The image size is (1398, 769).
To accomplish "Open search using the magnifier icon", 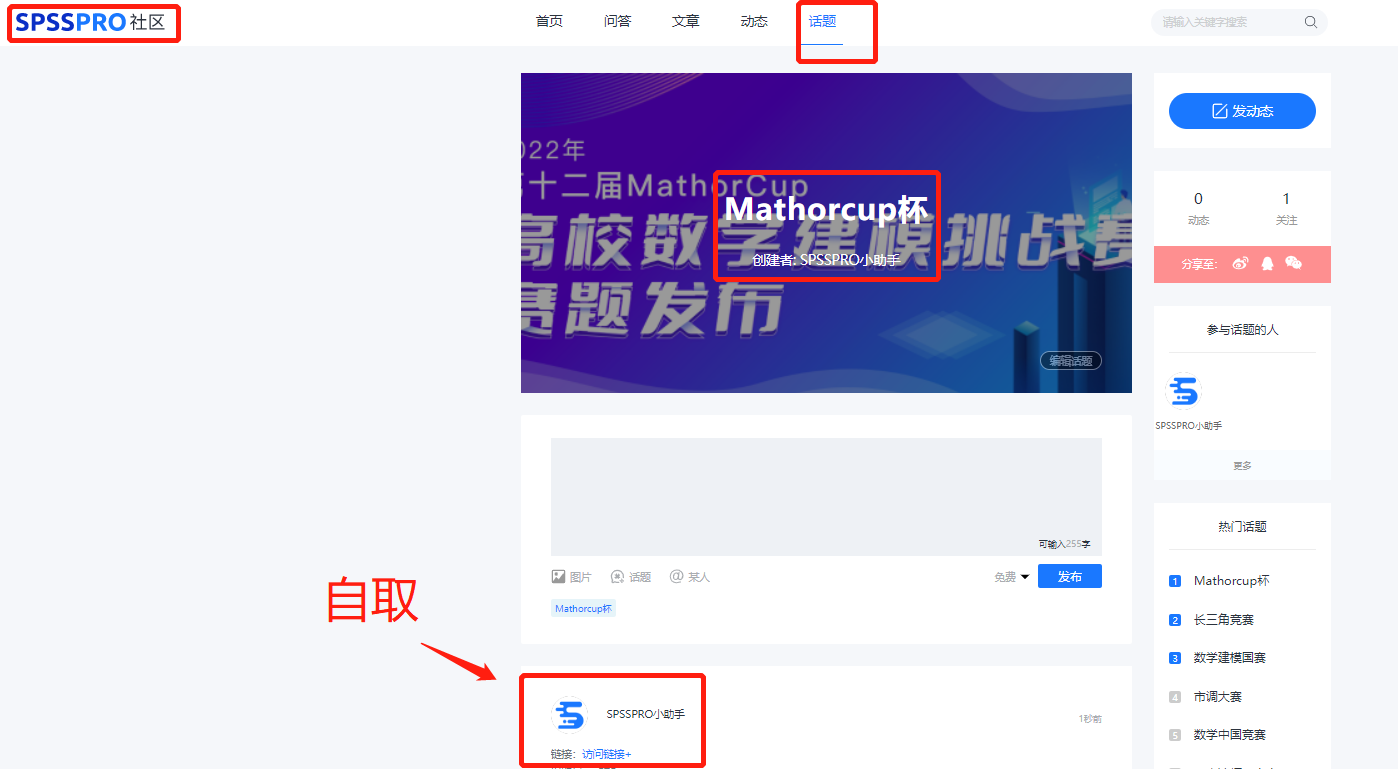I will 1310,21.
